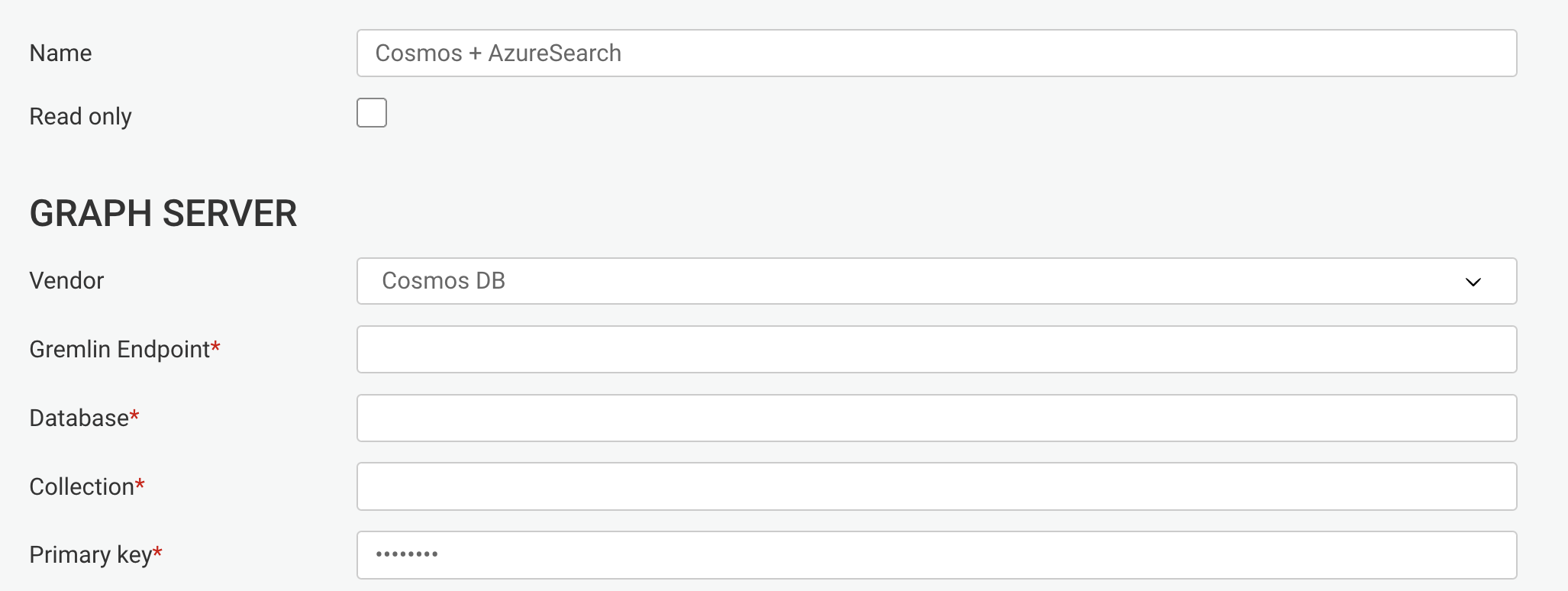Screen dimensions: 1568x591
Task: Click the "Name" field label
Action: pyautogui.click(x=60, y=53)
